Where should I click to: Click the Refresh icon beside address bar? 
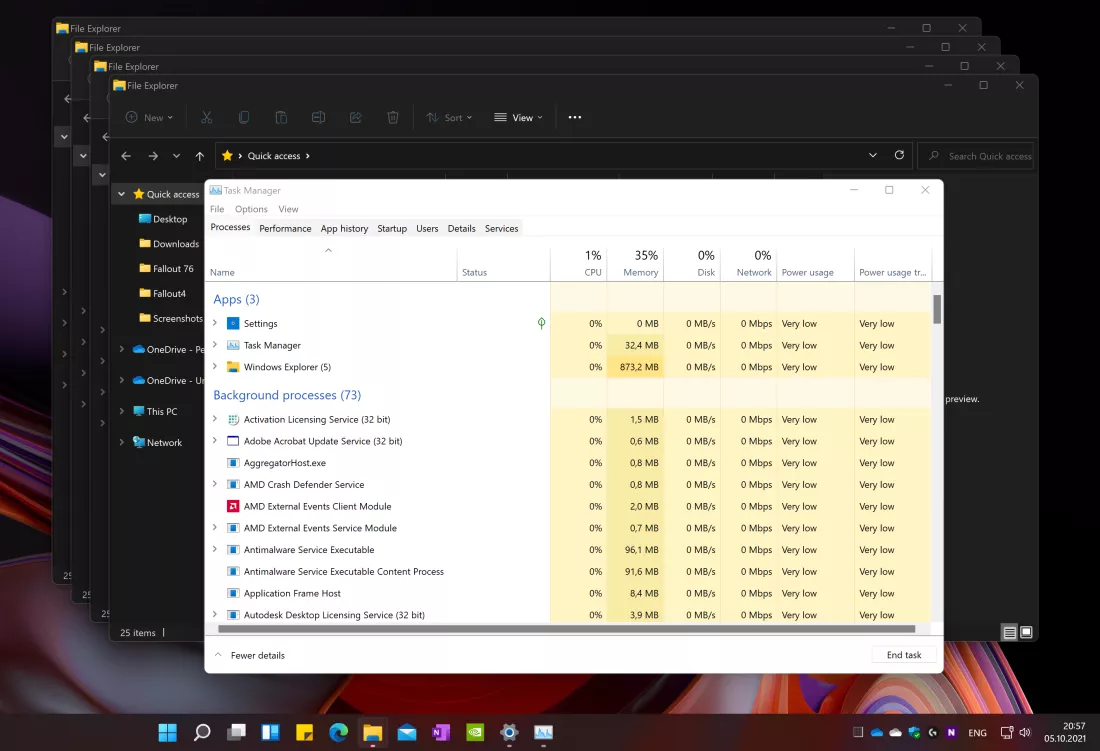[899, 155]
